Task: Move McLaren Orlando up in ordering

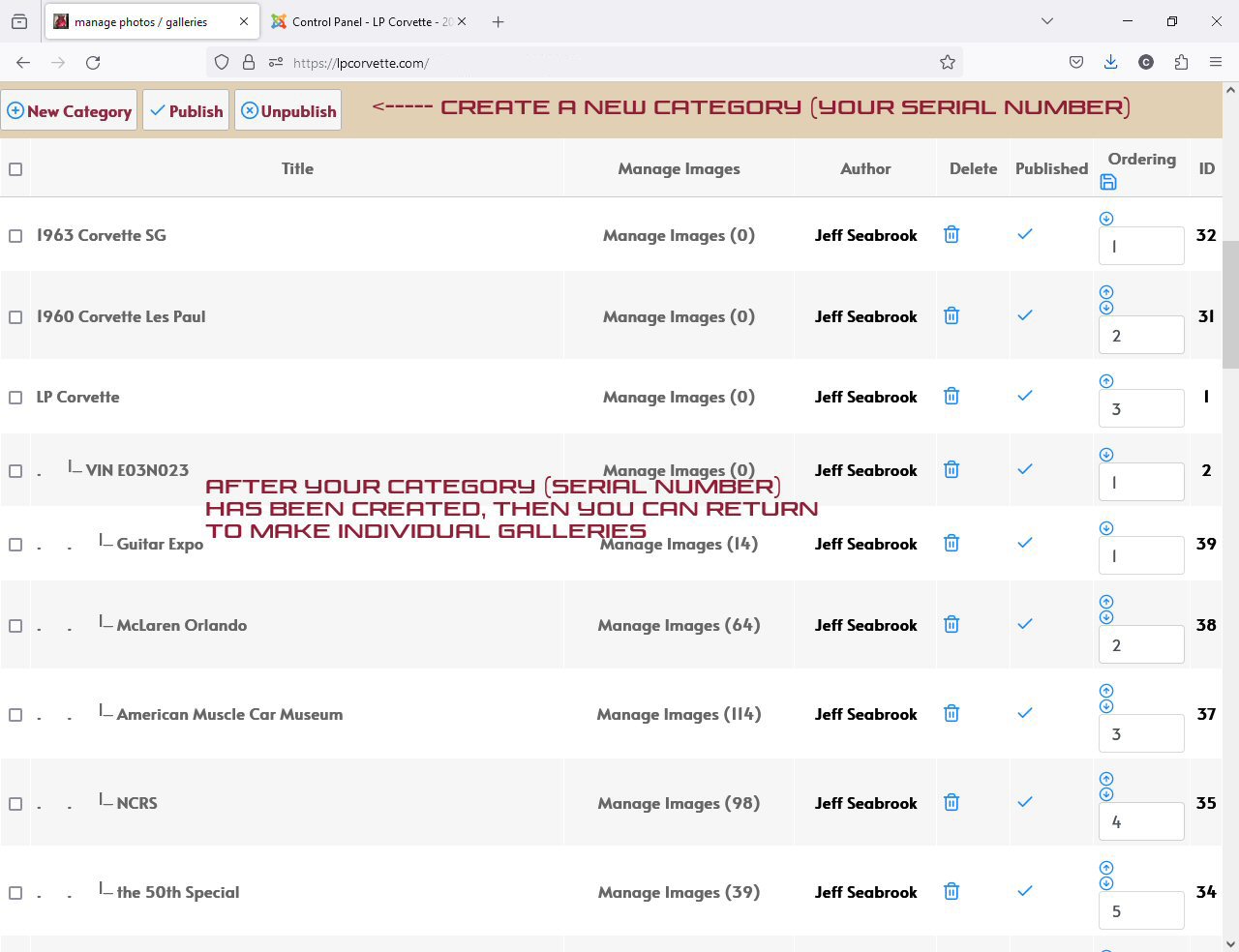Action: coord(1106,602)
